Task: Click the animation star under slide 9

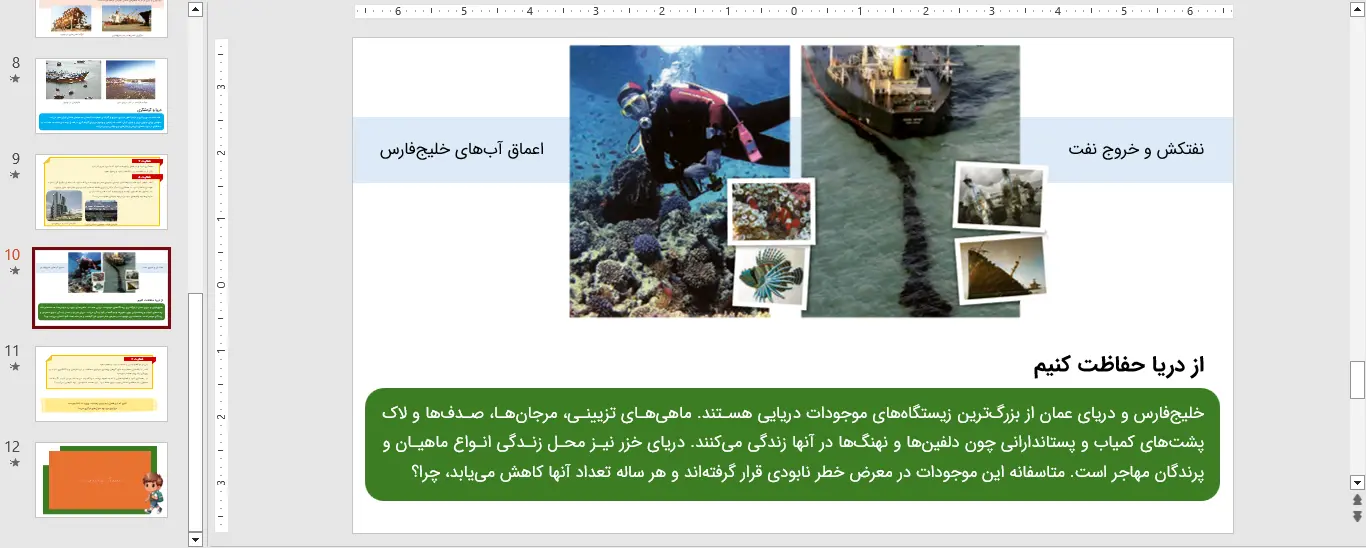Action: pyautogui.click(x=14, y=174)
